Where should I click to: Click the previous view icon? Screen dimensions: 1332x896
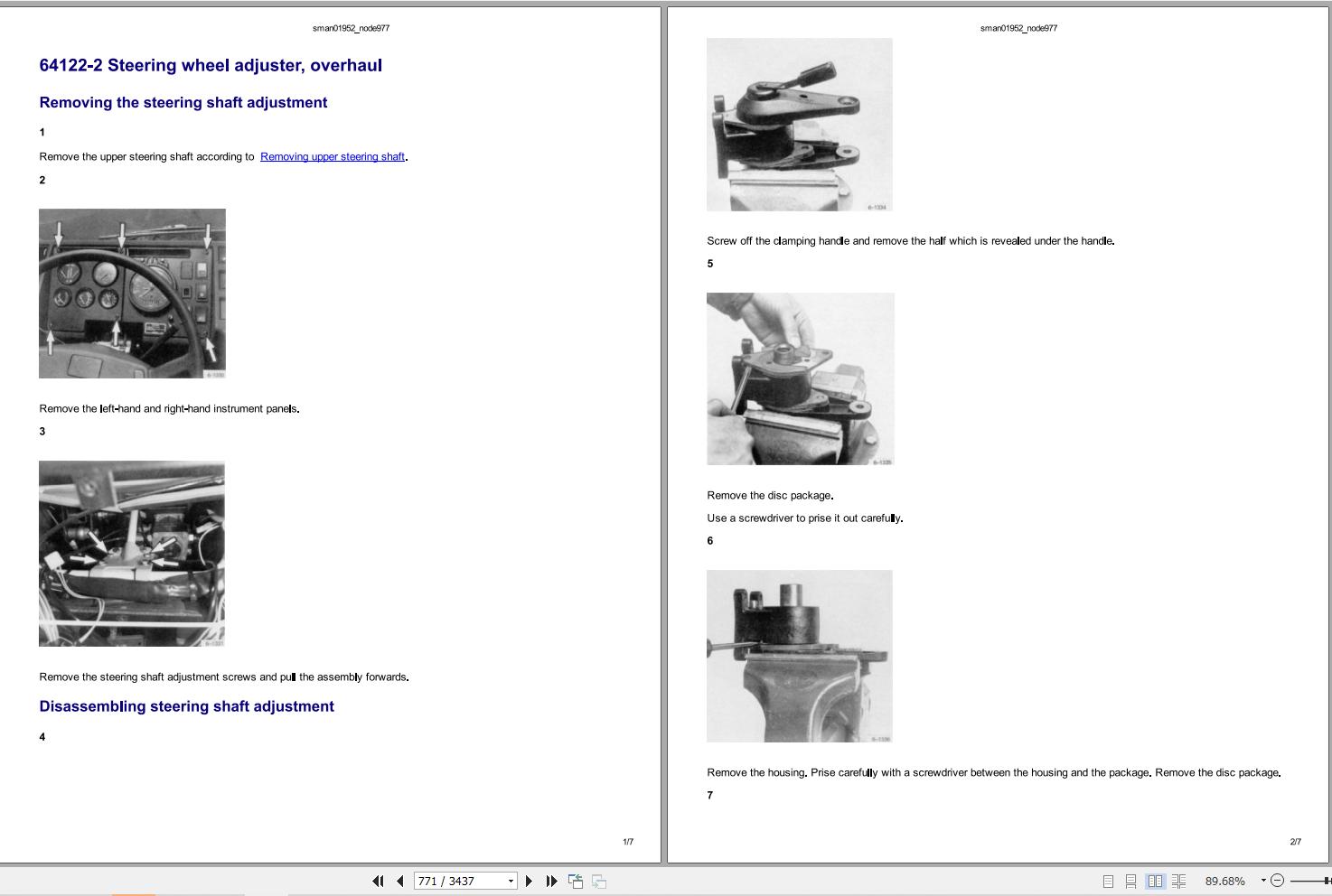[576, 881]
